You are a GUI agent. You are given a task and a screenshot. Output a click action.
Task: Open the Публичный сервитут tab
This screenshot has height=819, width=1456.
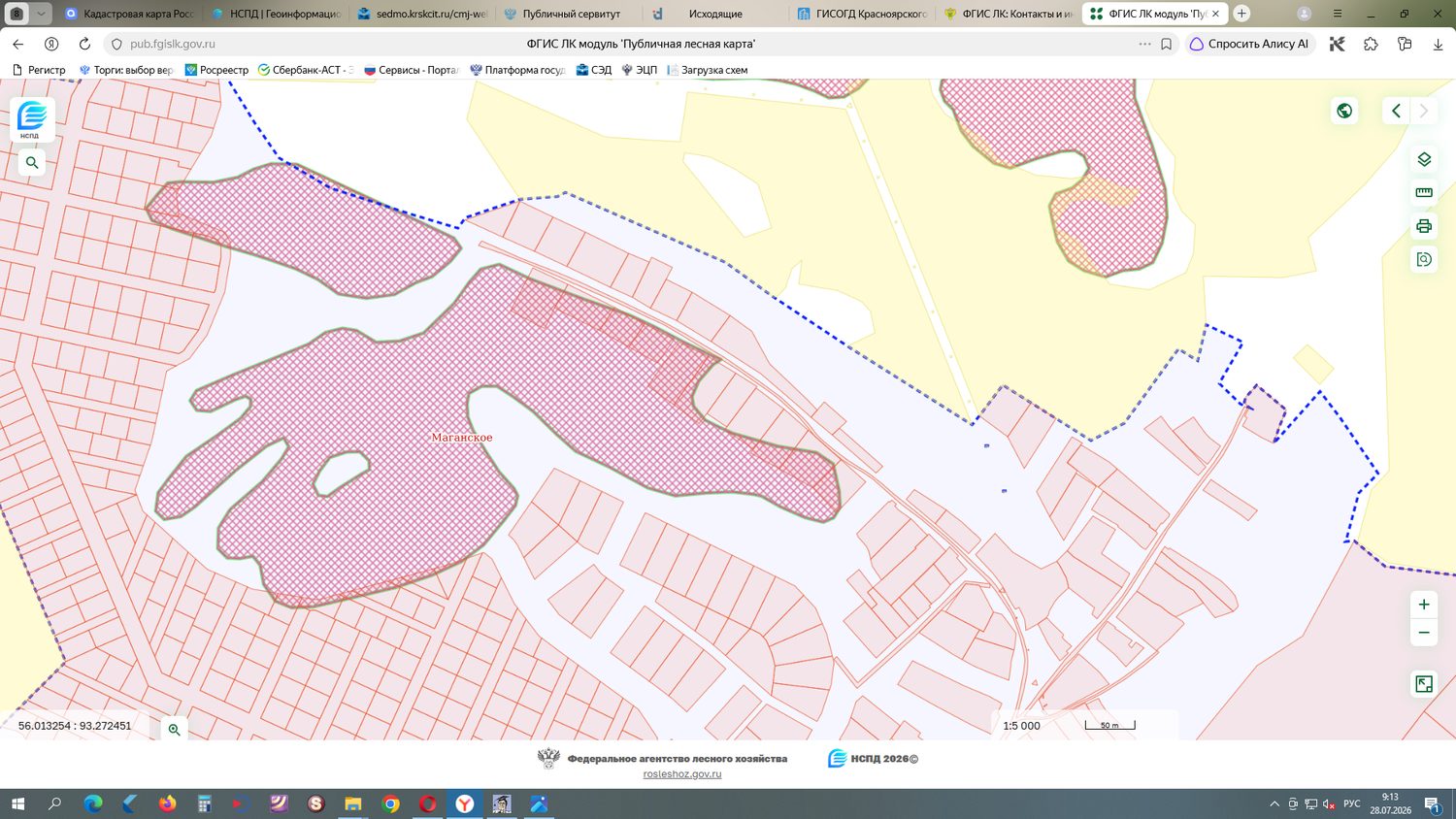(568, 14)
